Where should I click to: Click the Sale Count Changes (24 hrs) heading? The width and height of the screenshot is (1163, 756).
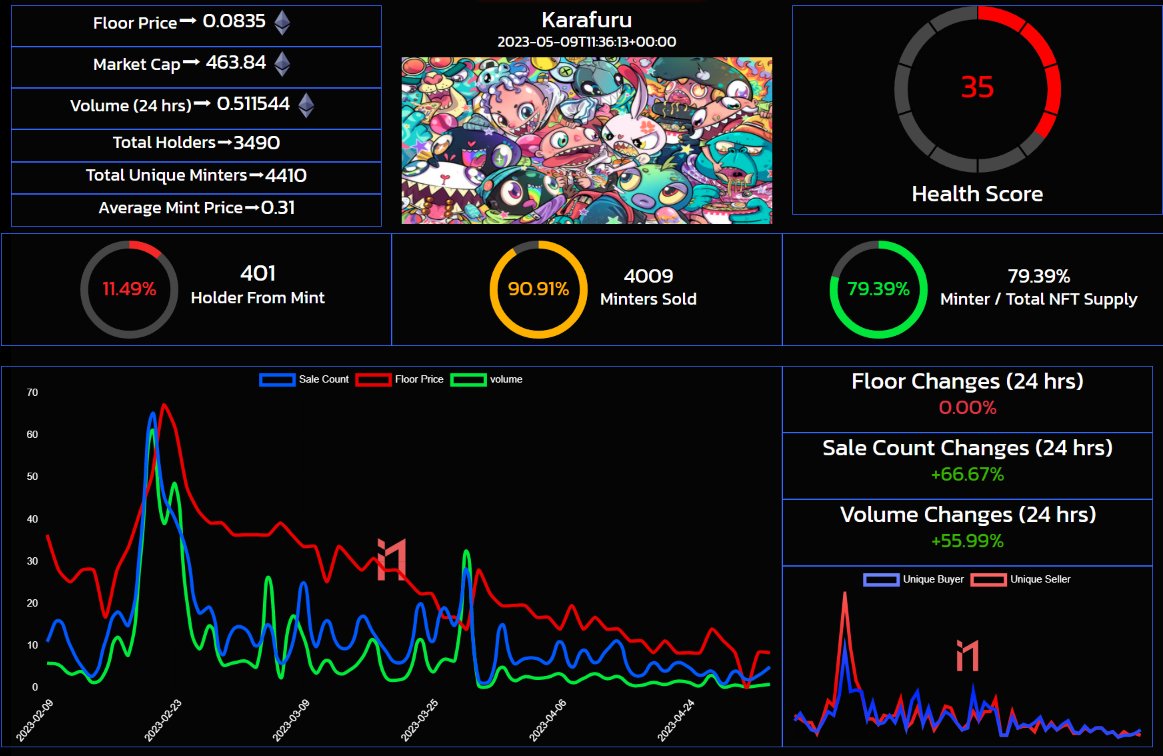(x=967, y=448)
